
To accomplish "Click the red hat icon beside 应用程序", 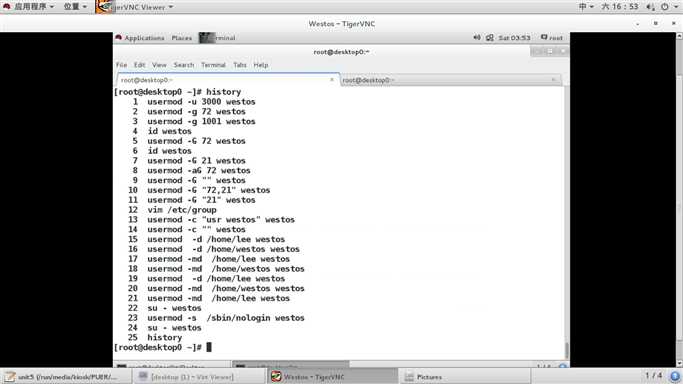I will (7, 7).
